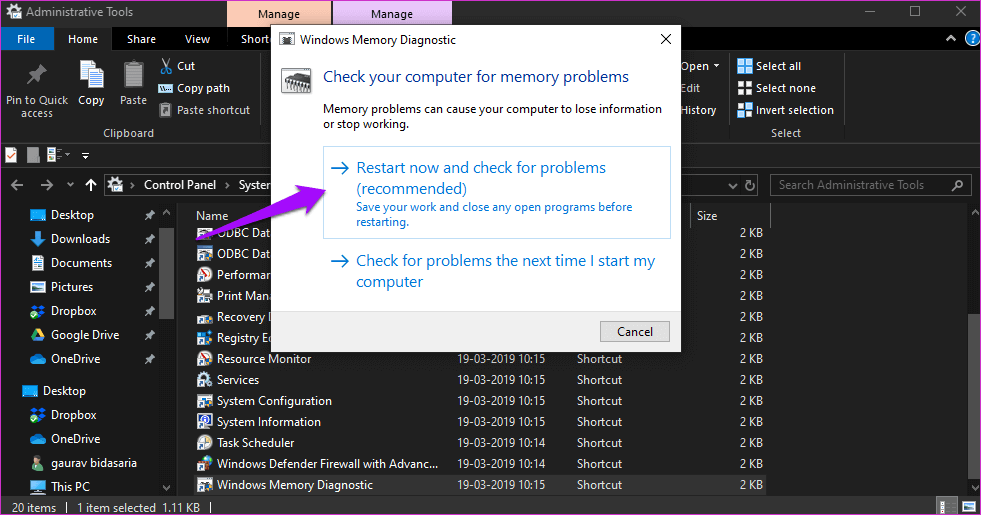
Task: Click the Performance Monitor icon
Action: tap(205, 275)
